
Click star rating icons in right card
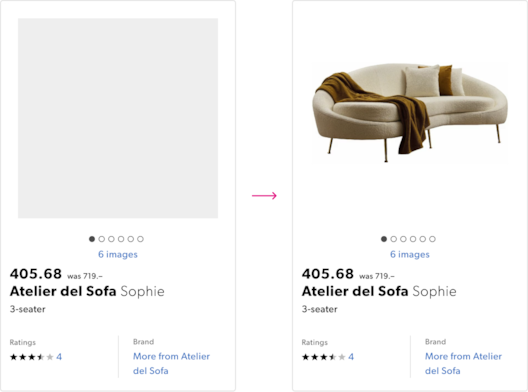324,357
